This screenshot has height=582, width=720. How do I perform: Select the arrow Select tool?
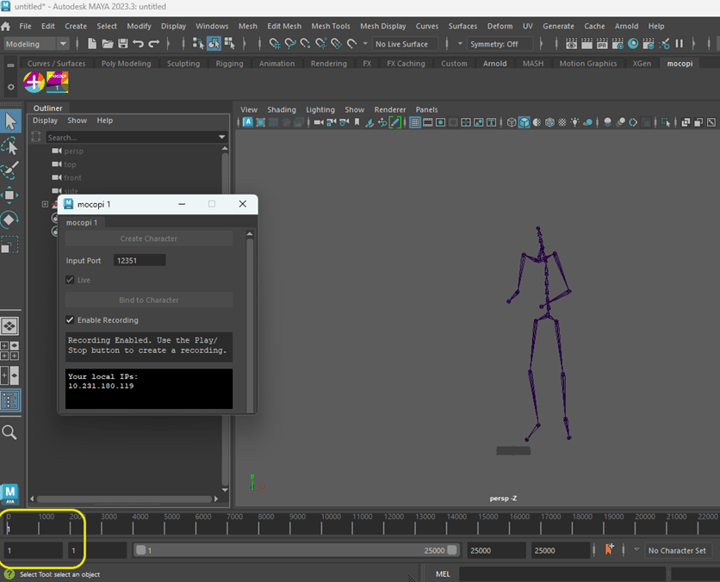[x=10, y=121]
